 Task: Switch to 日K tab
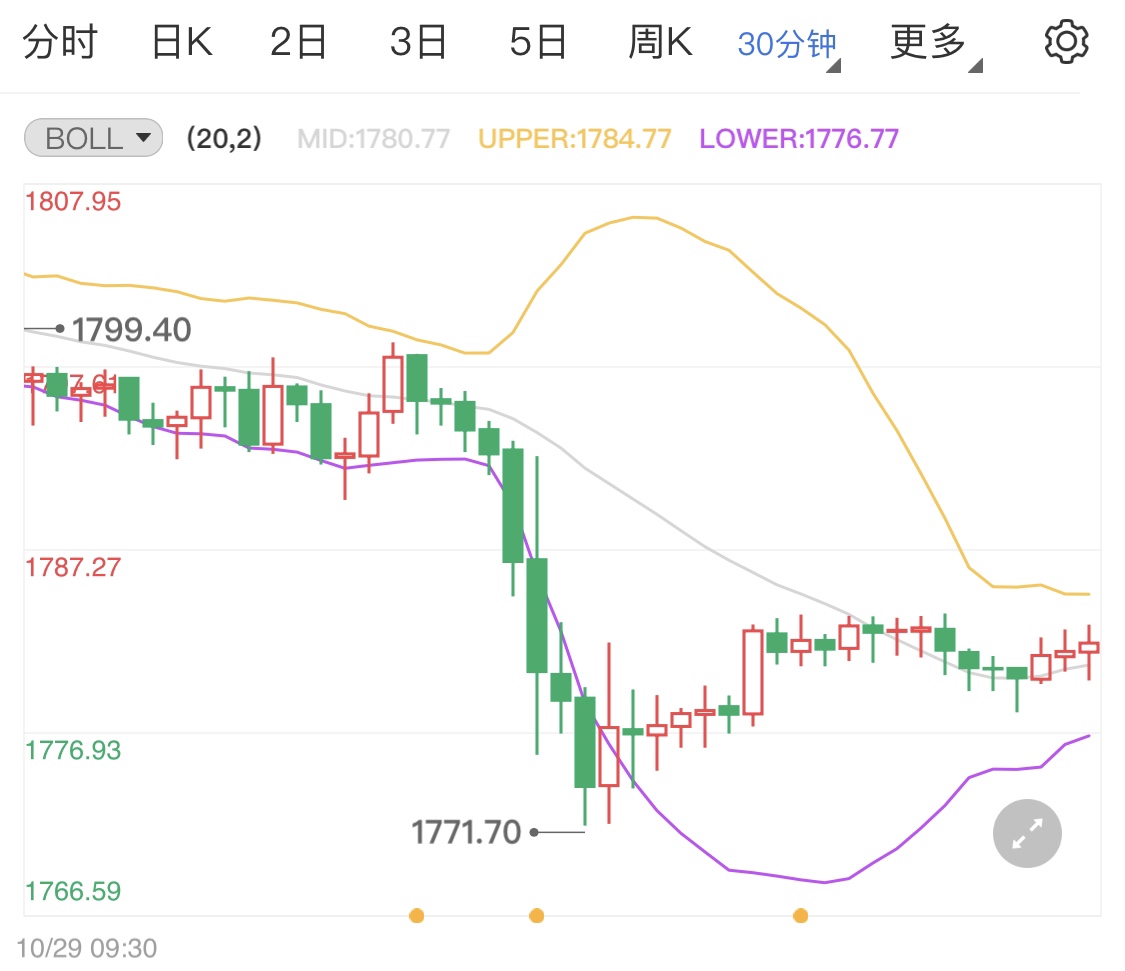182,42
